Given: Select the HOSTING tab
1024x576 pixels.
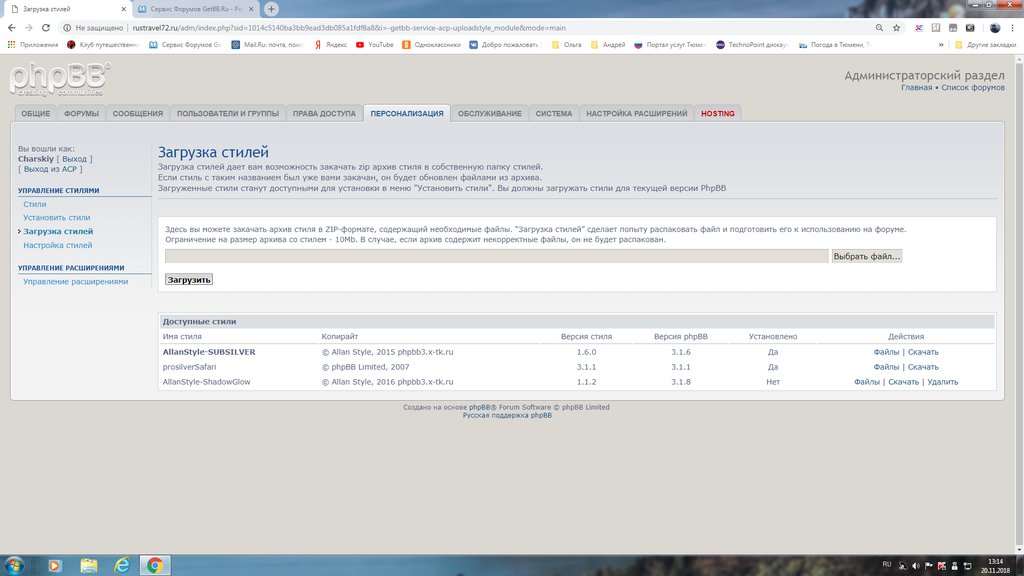Looking at the screenshot, I should (717, 114).
